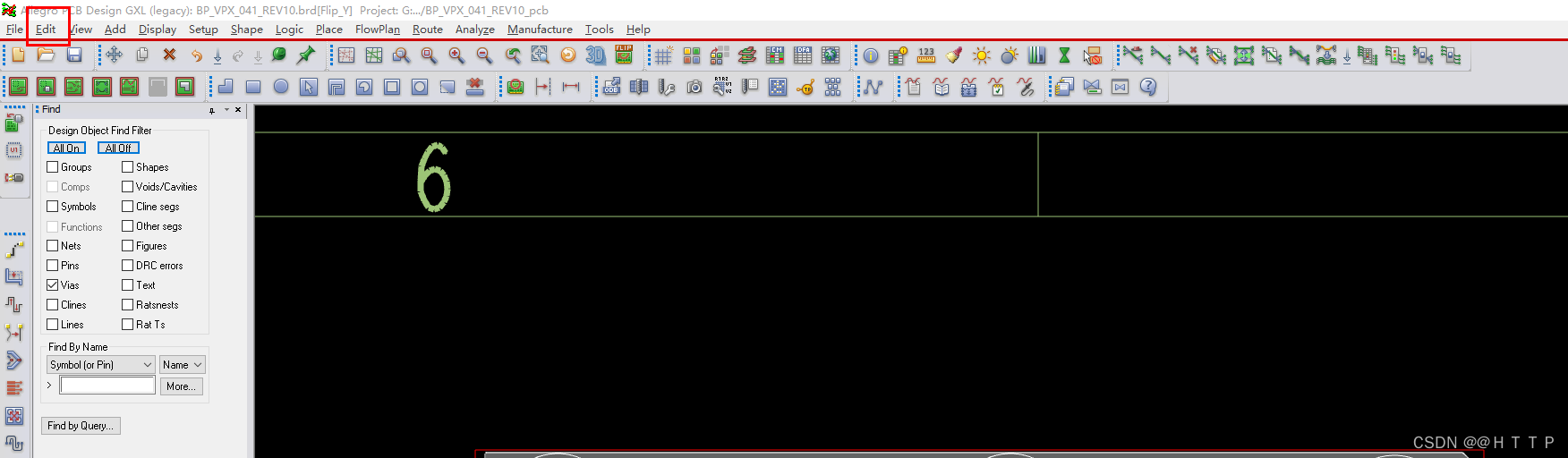Image resolution: width=1568 pixels, height=458 pixels.
Task: Enable the Groups checkbox
Action: pyautogui.click(x=53, y=167)
